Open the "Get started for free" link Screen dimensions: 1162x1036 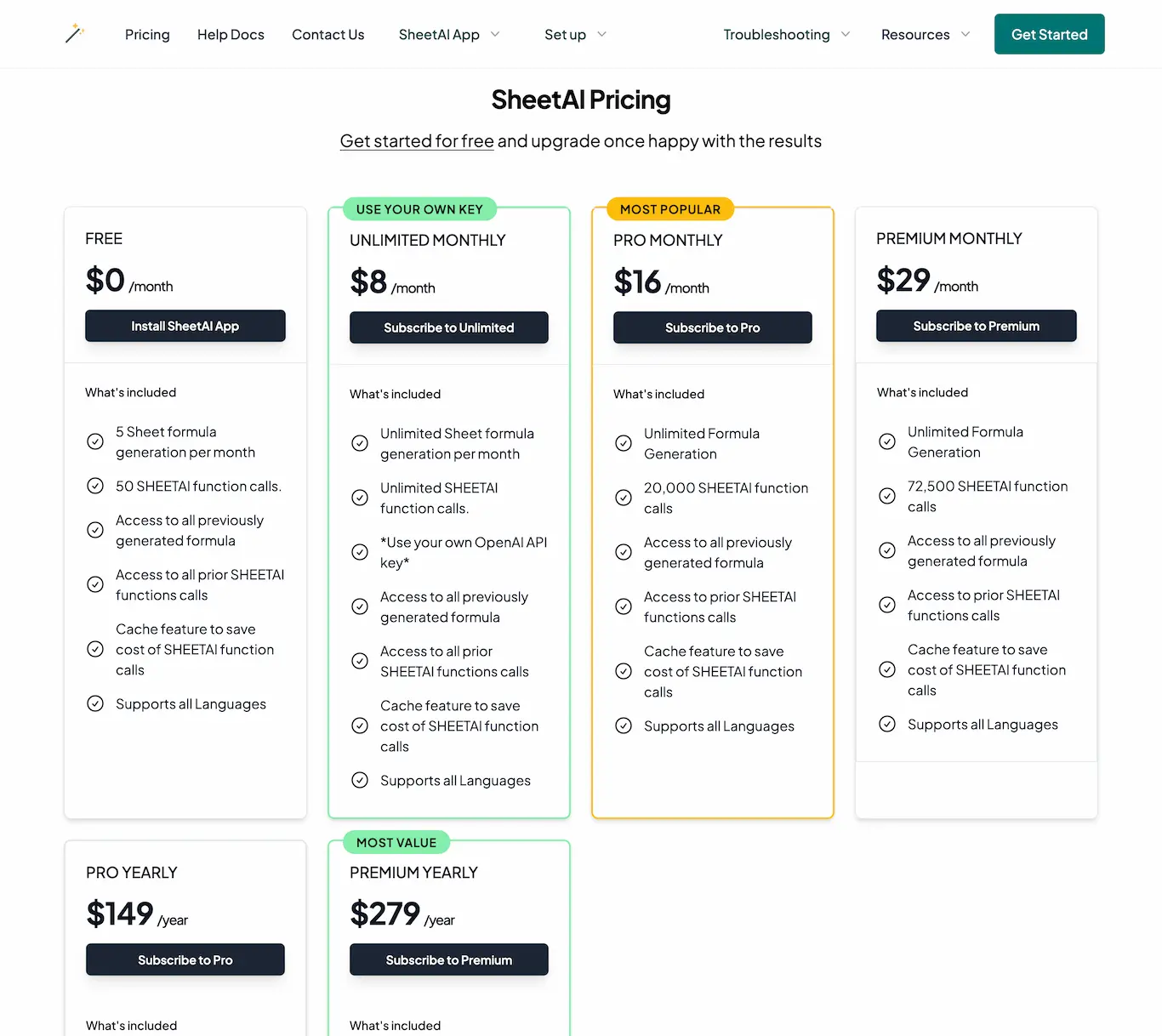point(416,140)
